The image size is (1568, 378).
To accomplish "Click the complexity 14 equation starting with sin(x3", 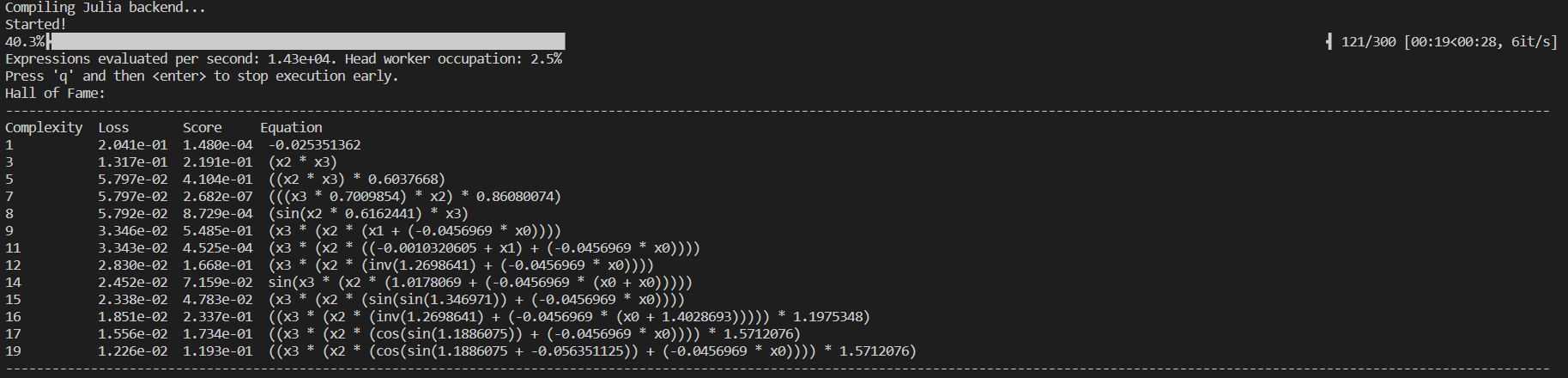I will click(480, 282).
